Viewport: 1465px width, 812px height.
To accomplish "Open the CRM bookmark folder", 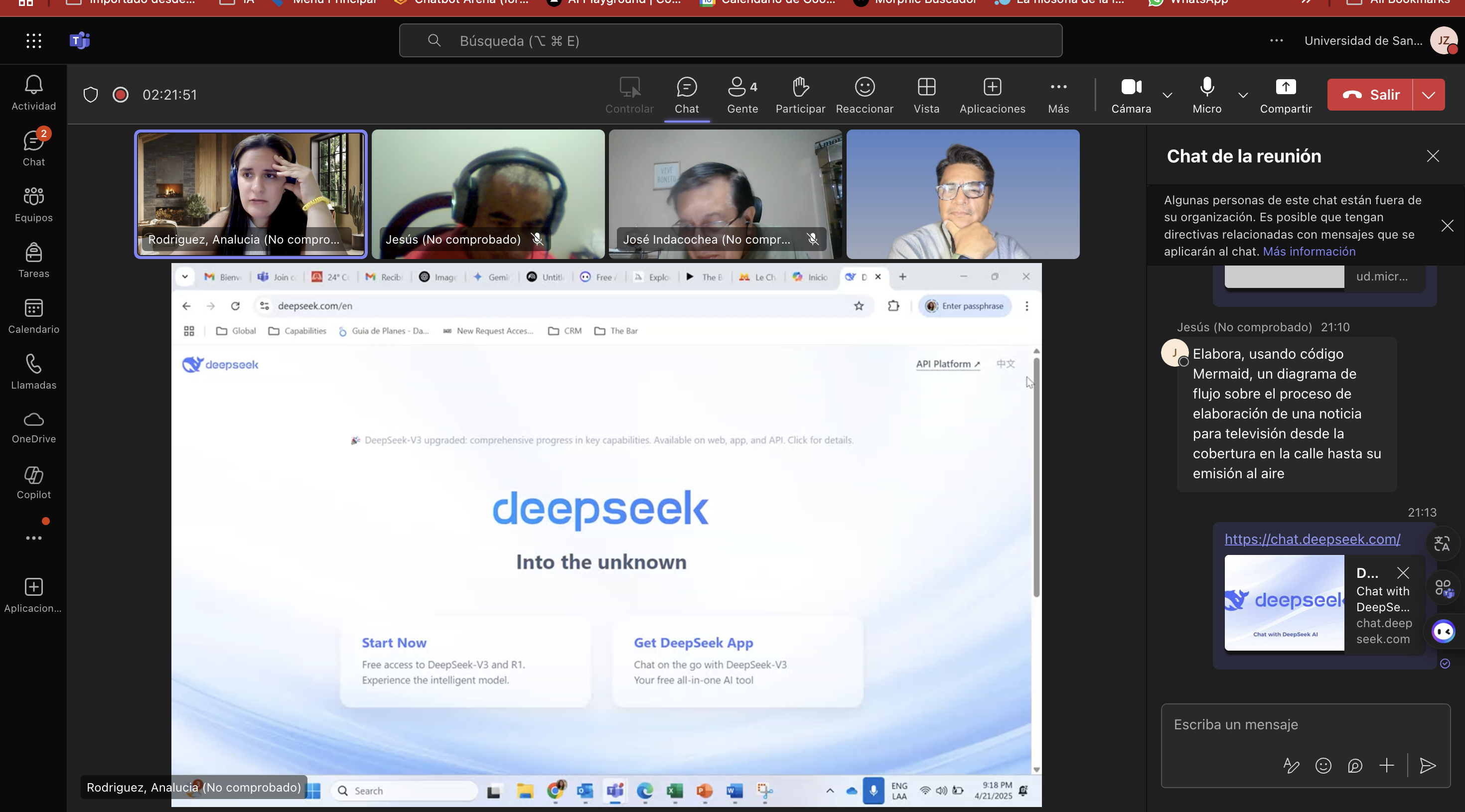I will coord(565,331).
